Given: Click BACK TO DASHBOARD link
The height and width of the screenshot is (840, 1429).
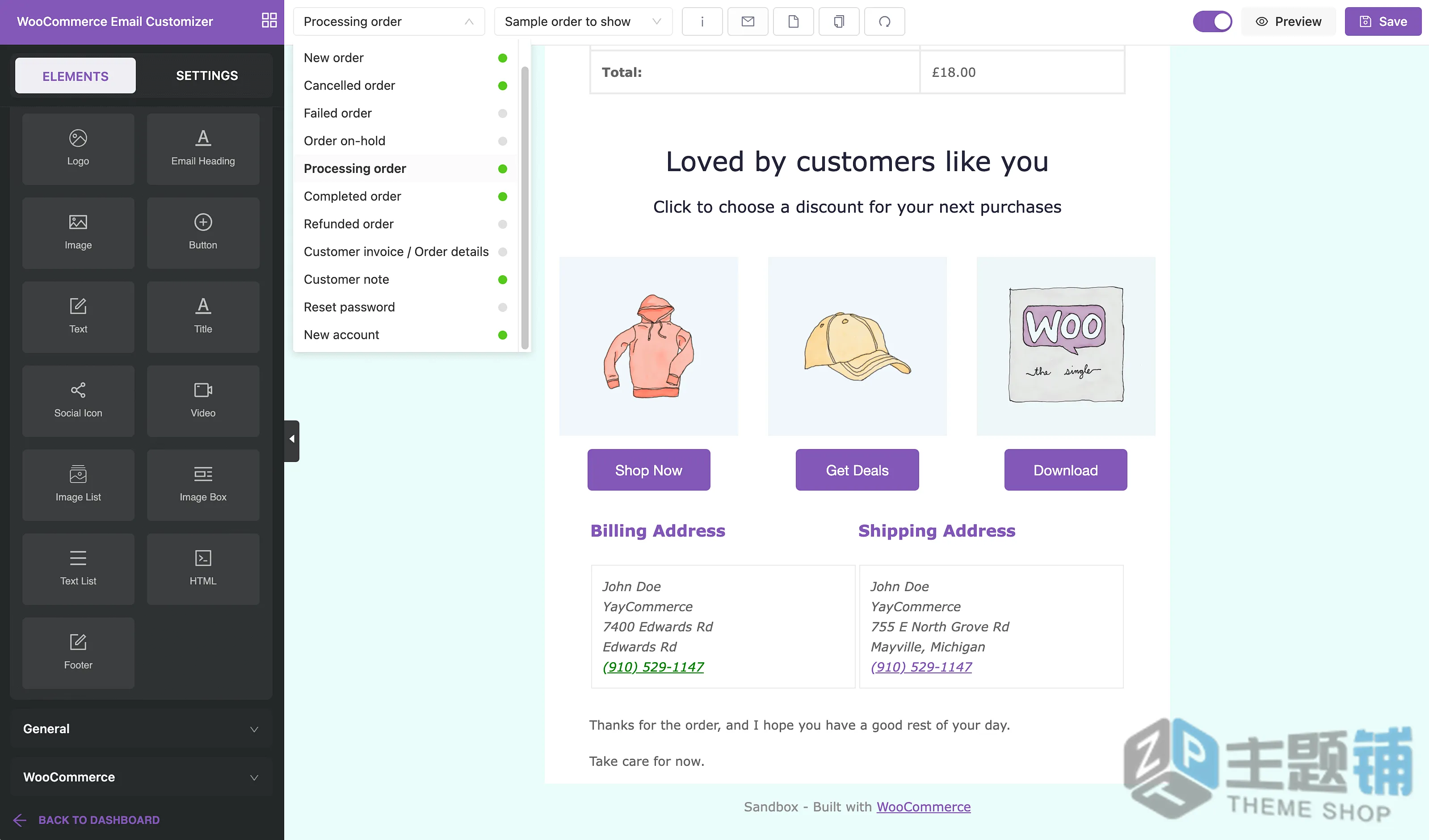Looking at the screenshot, I should (x=99, y=819).
